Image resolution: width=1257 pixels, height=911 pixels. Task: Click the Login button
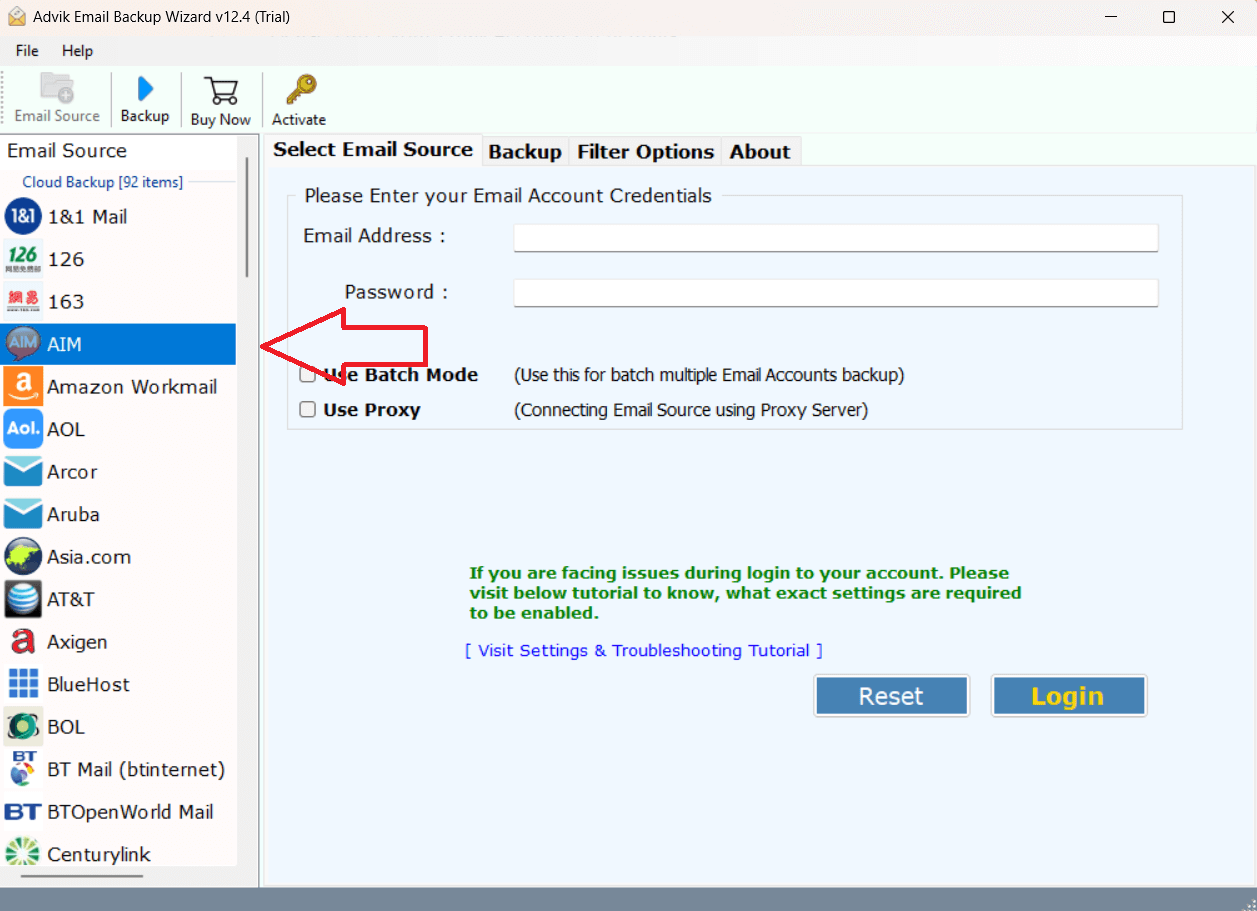(1068, 695)
